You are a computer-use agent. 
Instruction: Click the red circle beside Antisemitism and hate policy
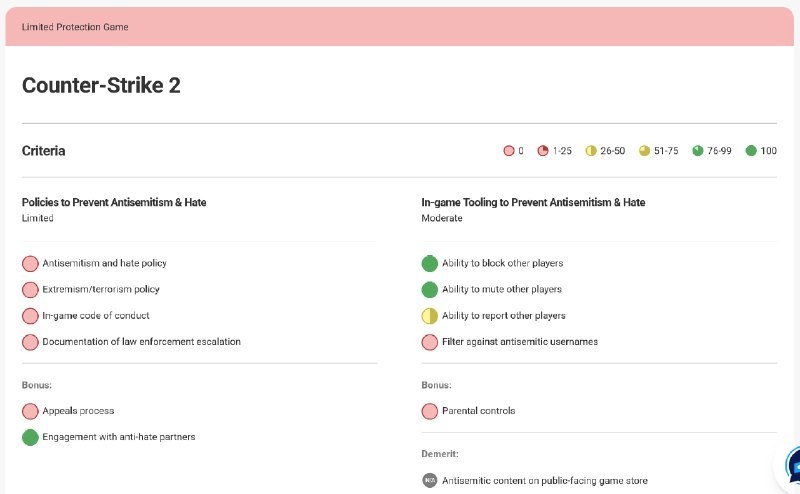click(30, 263)
